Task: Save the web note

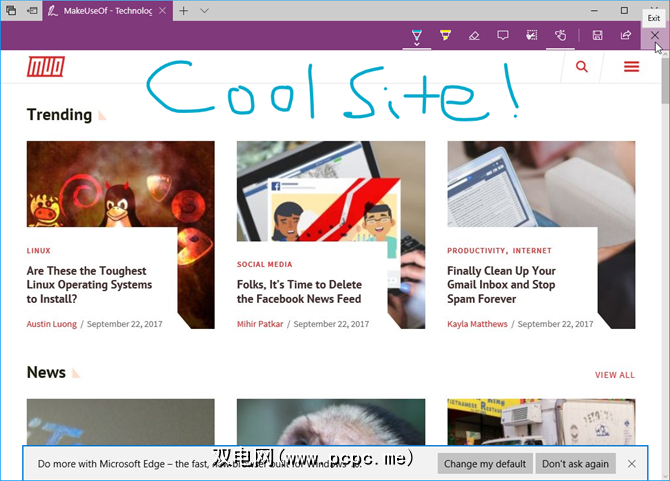Action: (597, 35)
